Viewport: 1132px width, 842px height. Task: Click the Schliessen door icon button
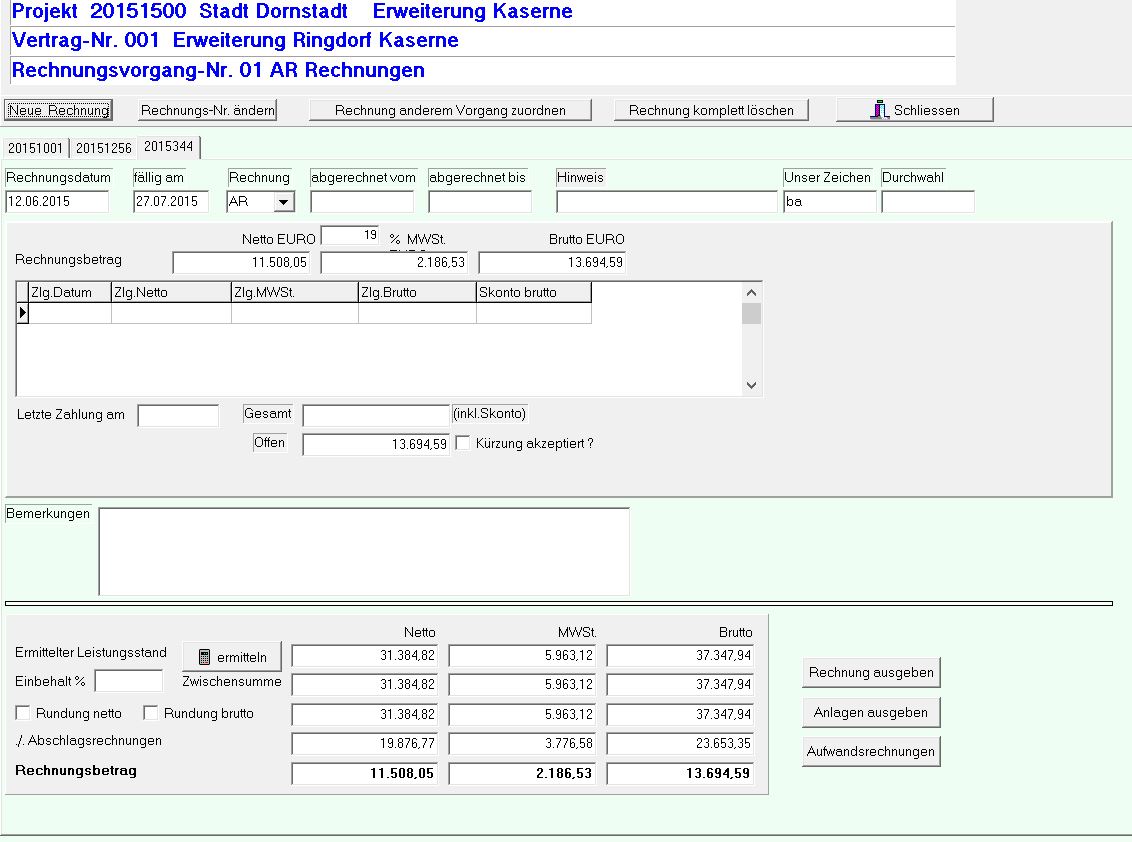(880, 110)
